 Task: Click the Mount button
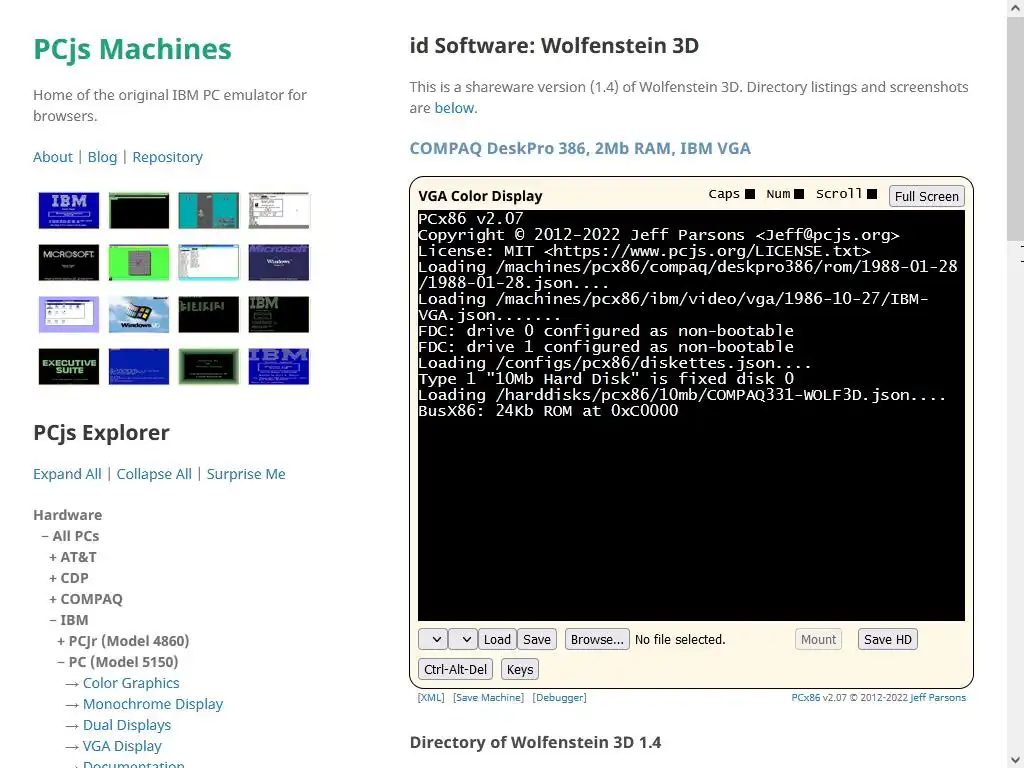click(818, 639)
